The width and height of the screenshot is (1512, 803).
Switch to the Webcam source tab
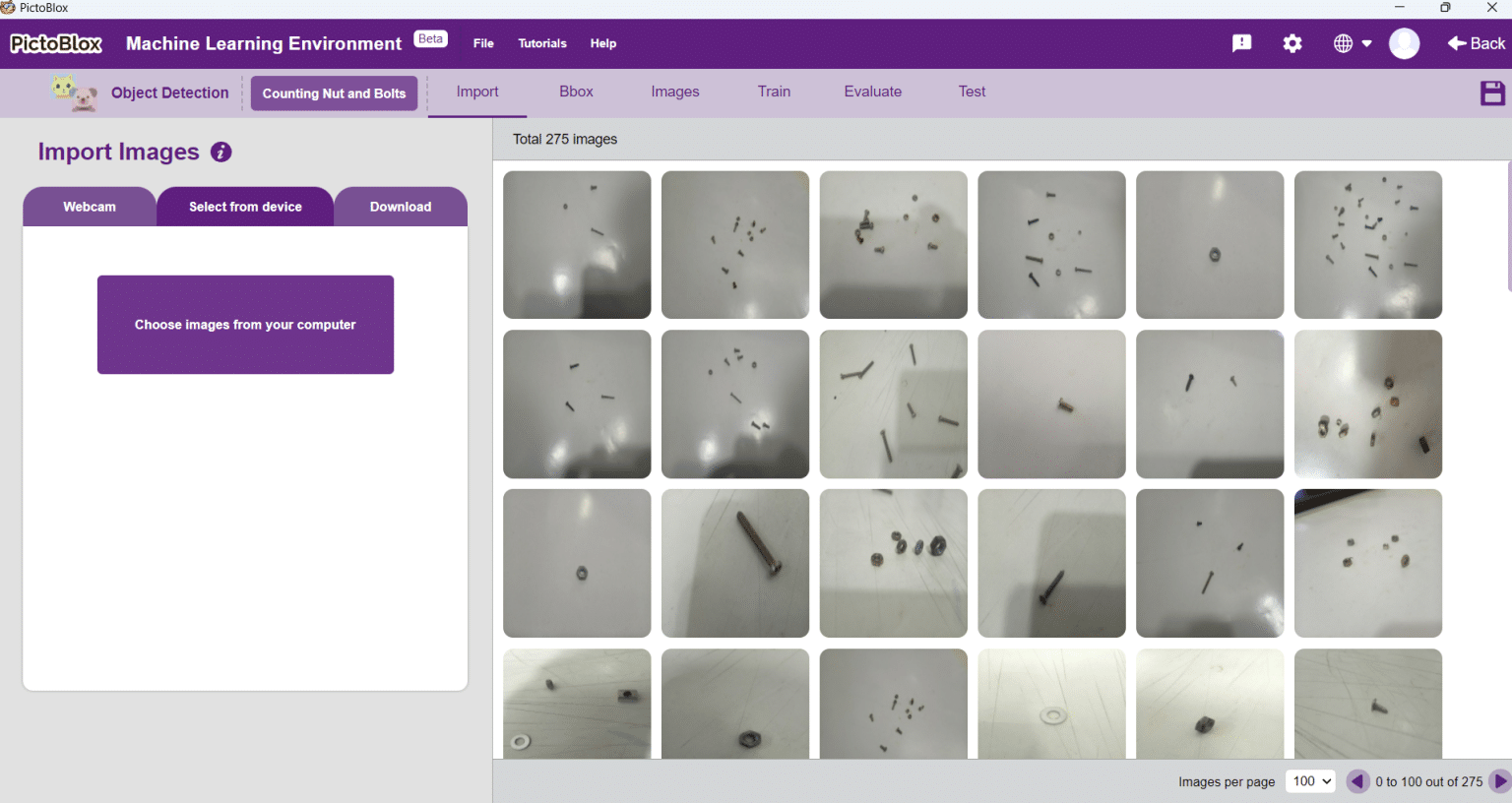(x=90, y=206)
